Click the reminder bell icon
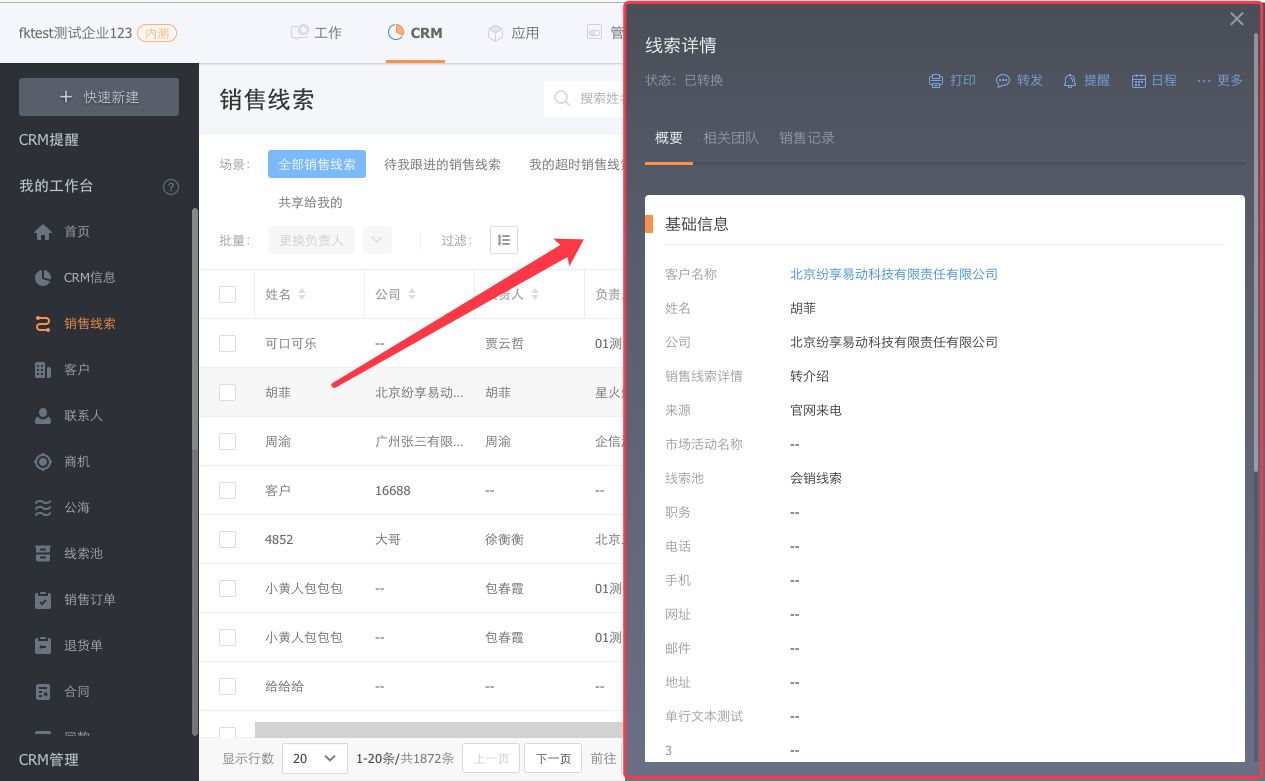Screen dimensions: 1265x781 [1070, 81]
